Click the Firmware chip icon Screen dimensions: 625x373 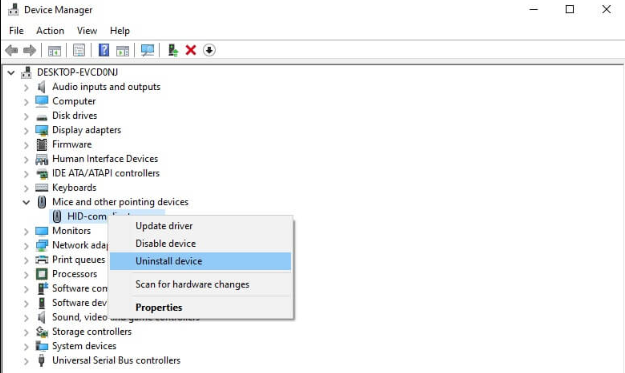41,145
